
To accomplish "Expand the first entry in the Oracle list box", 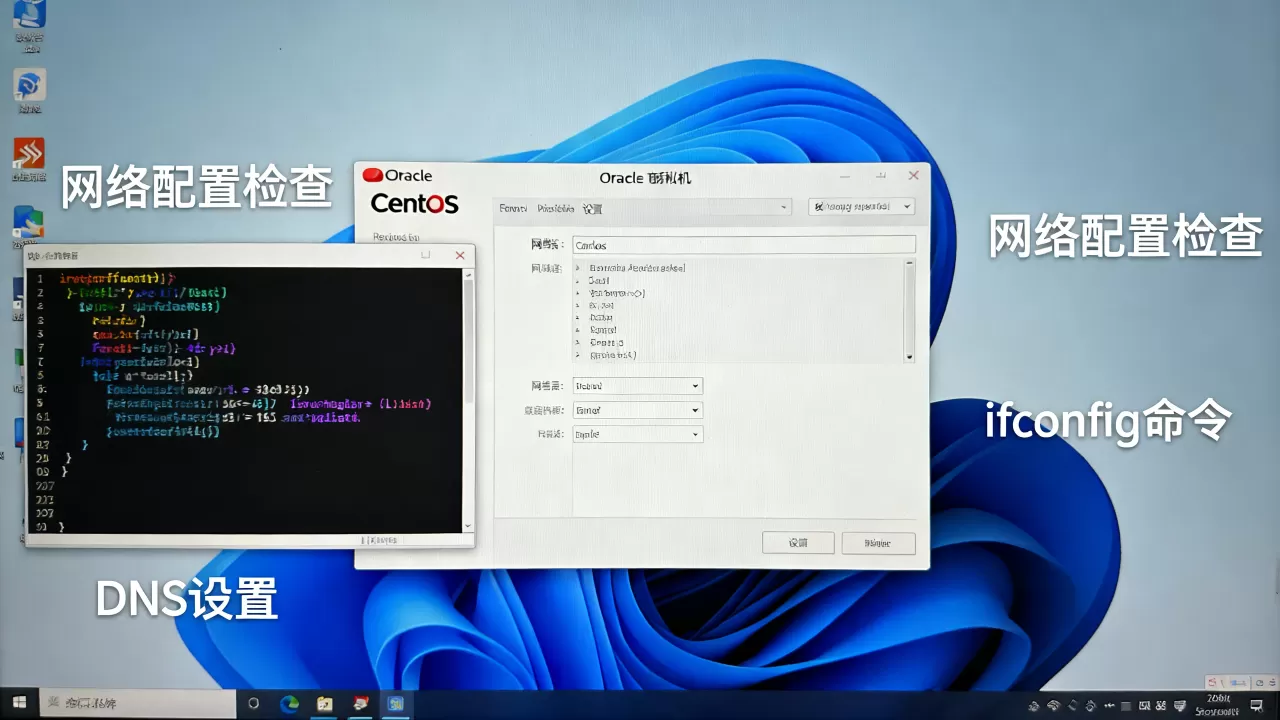I will [578, 269].
